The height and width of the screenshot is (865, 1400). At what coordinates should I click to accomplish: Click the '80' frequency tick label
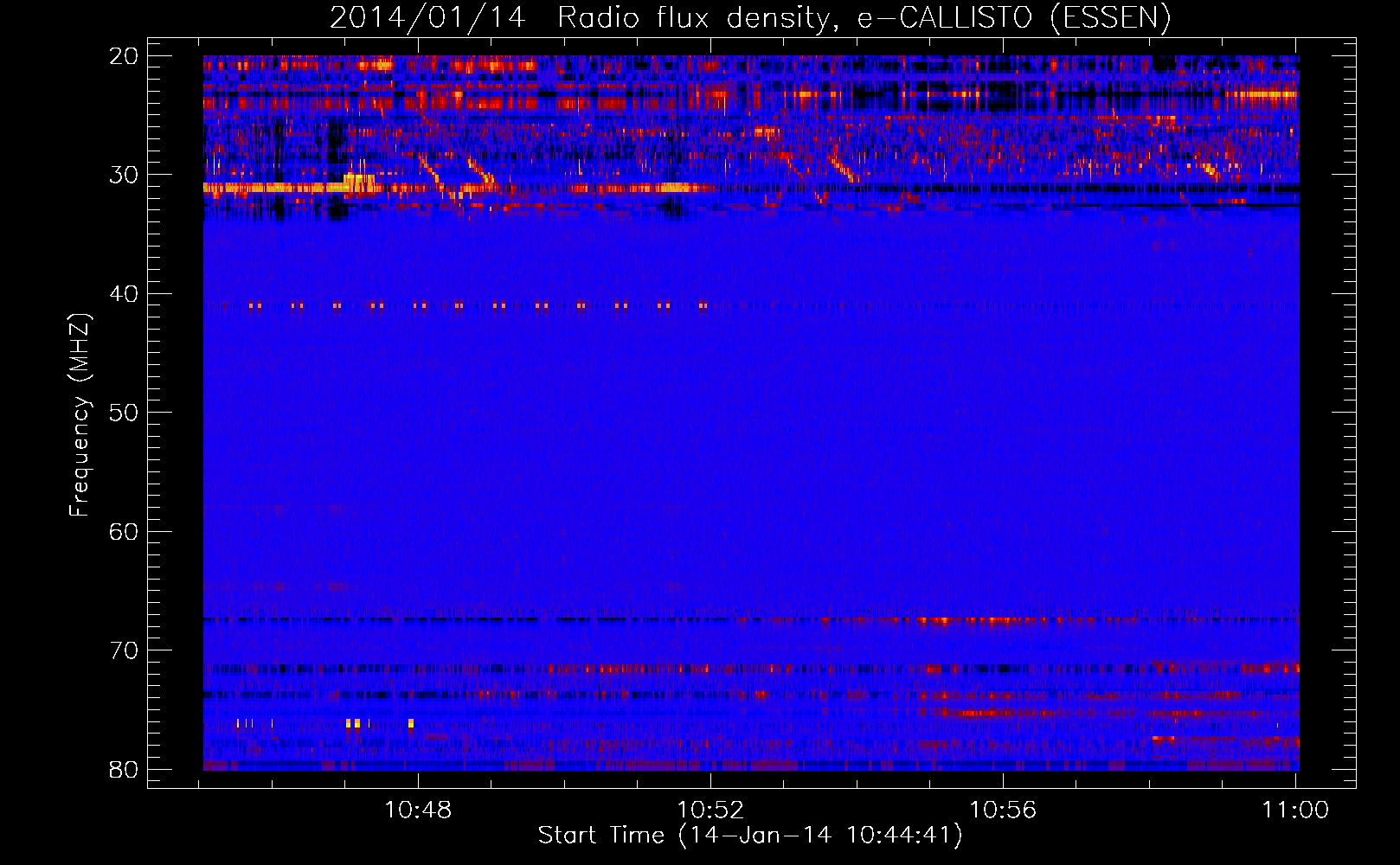tap(124, 769)
